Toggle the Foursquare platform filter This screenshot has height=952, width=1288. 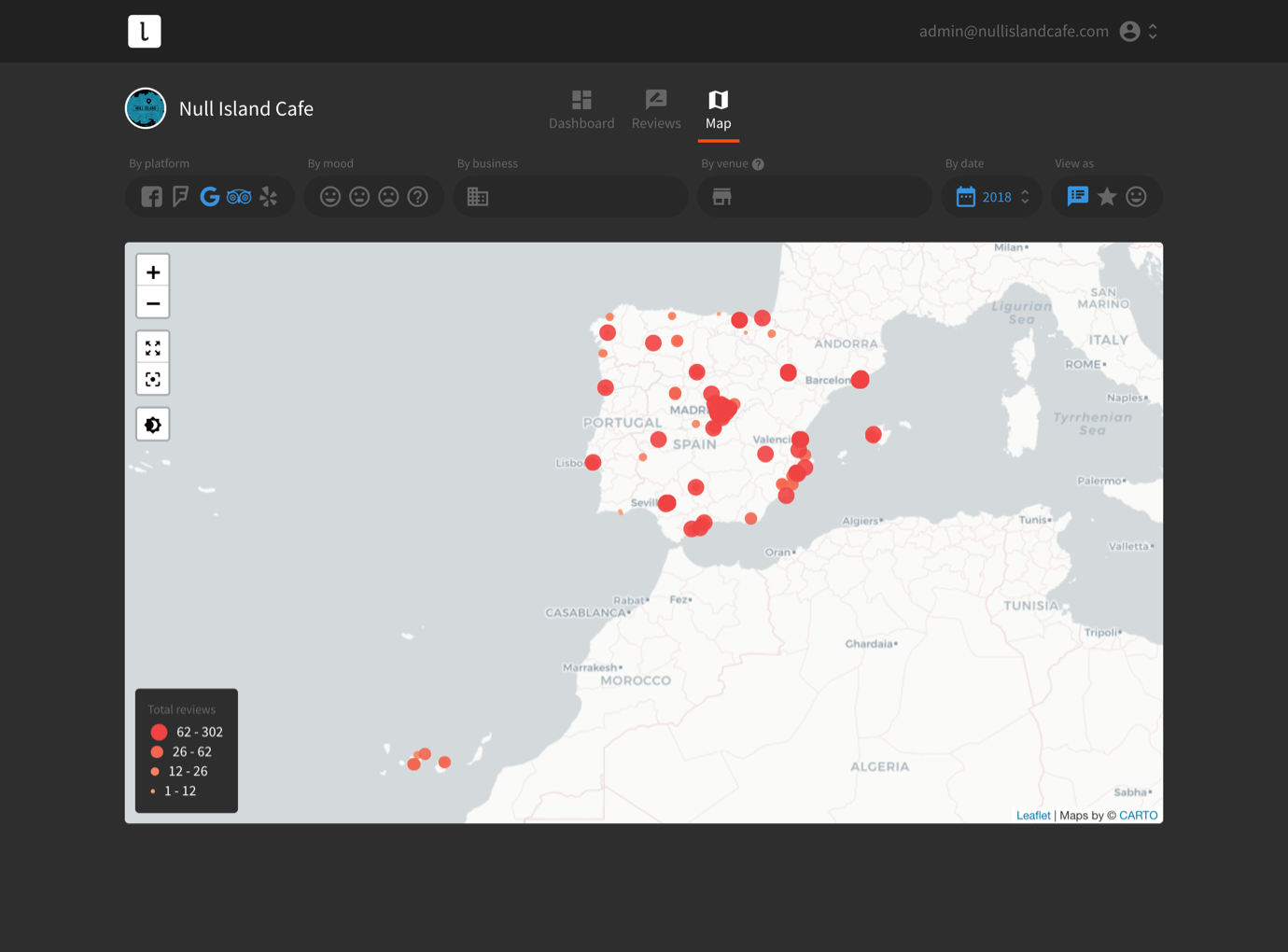pos(181,197)
